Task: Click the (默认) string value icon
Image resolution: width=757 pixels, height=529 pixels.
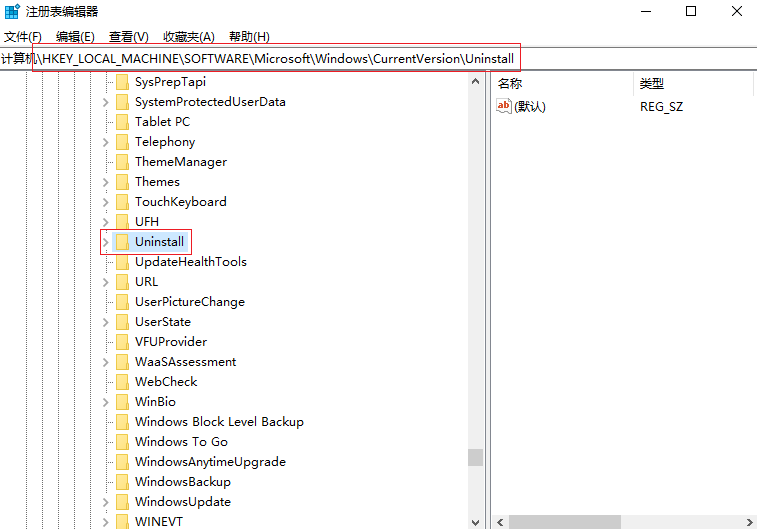Action: (504, 107)
